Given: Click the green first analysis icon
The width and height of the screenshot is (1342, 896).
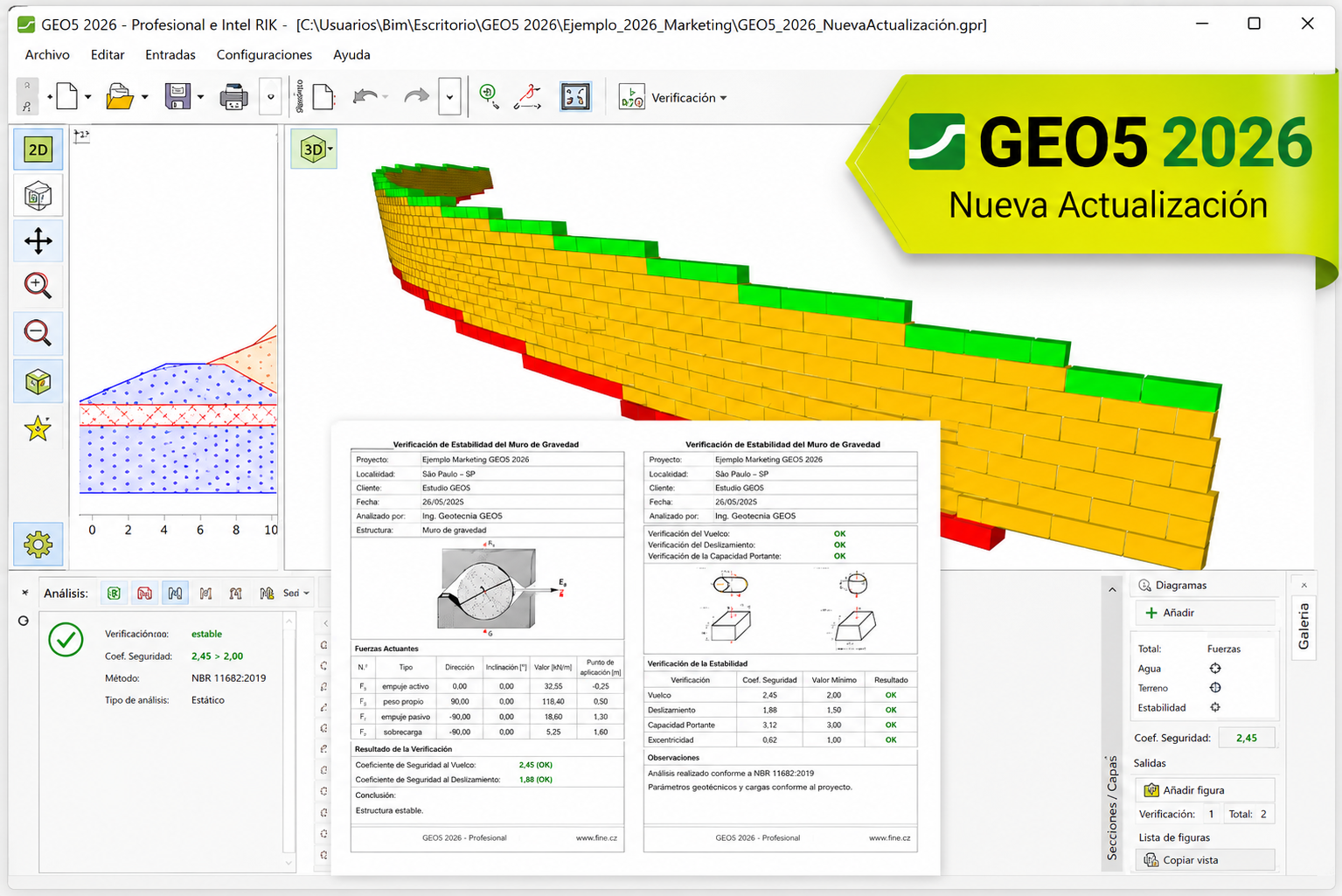Looking at the screenshot, I should tap(114, 594).
